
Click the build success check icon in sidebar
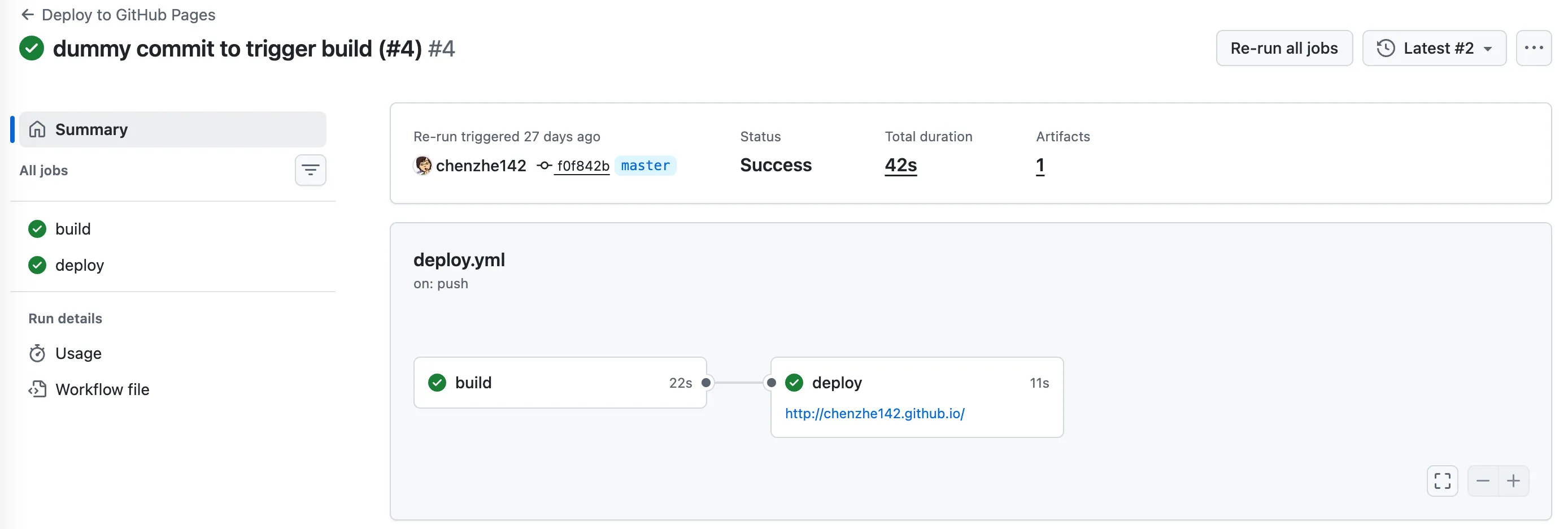pos(37,229)
